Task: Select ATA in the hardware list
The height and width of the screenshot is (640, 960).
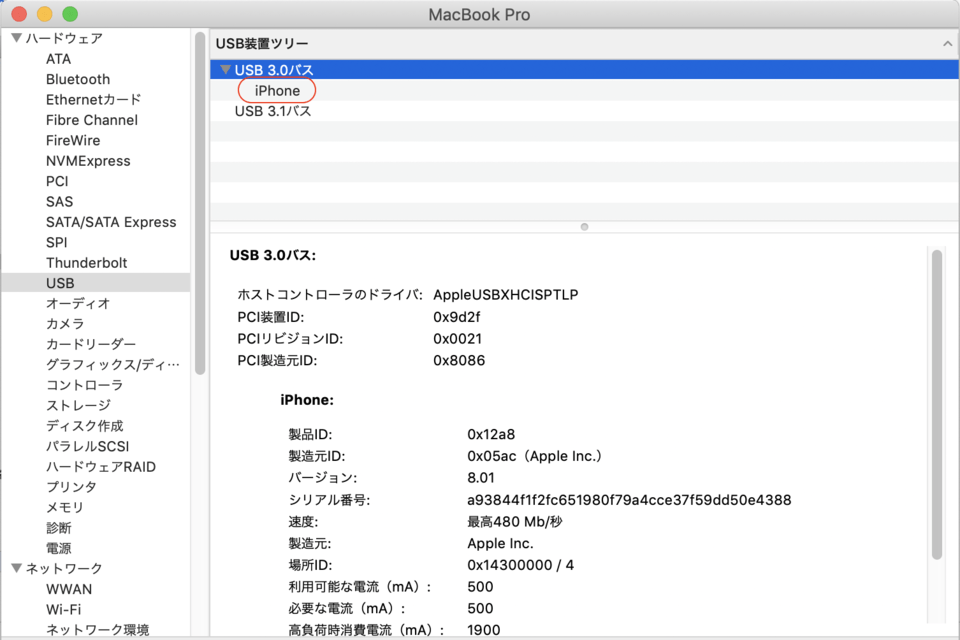Action: tap(59, 59)
